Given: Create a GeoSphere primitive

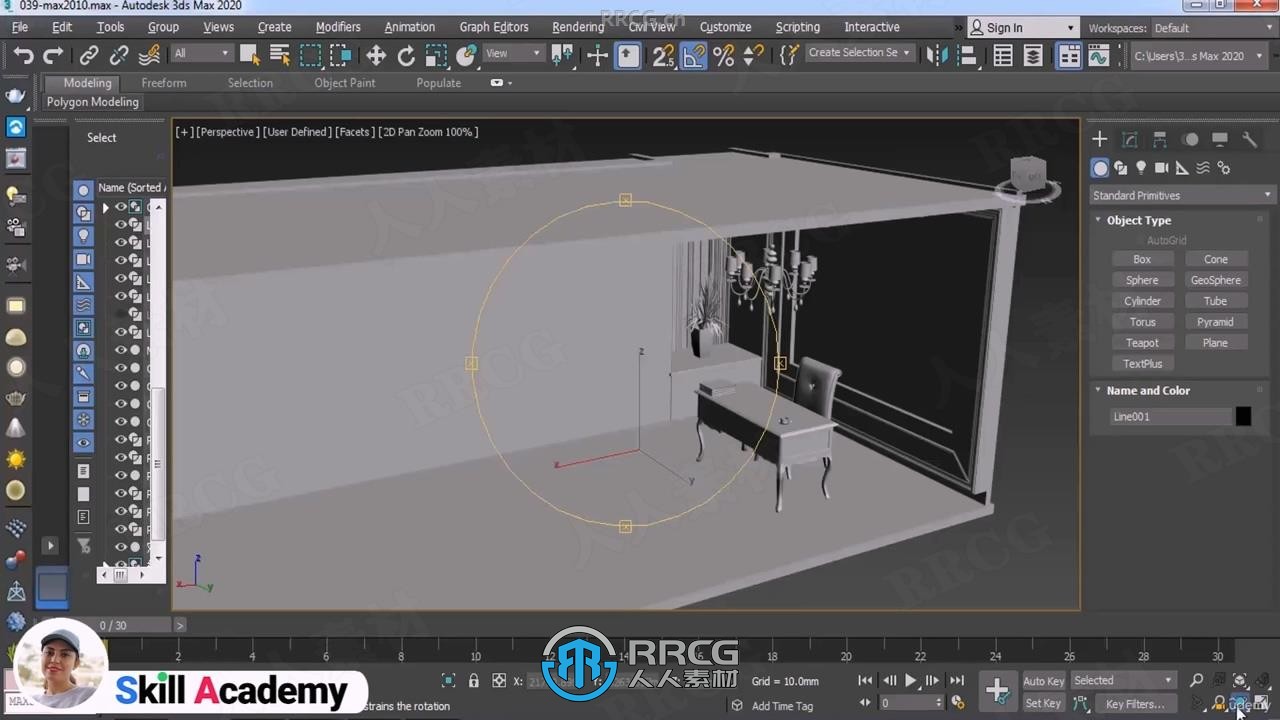Looking at the screenshot, I should [x=1215, y=280].
